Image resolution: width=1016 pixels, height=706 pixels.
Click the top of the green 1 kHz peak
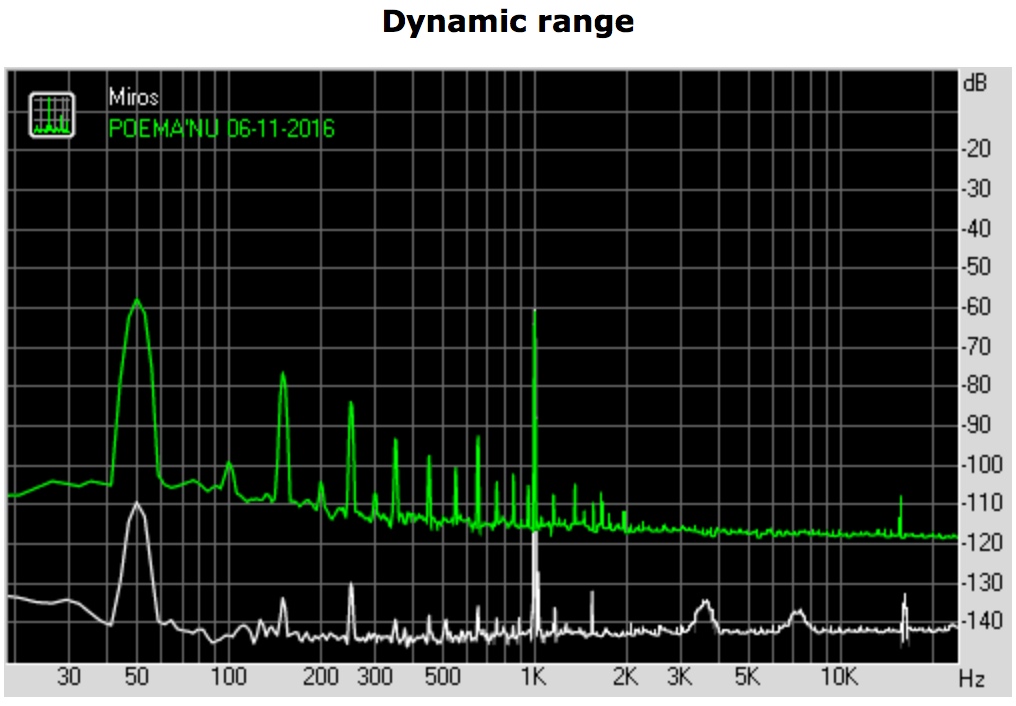(x=535, y=312)
